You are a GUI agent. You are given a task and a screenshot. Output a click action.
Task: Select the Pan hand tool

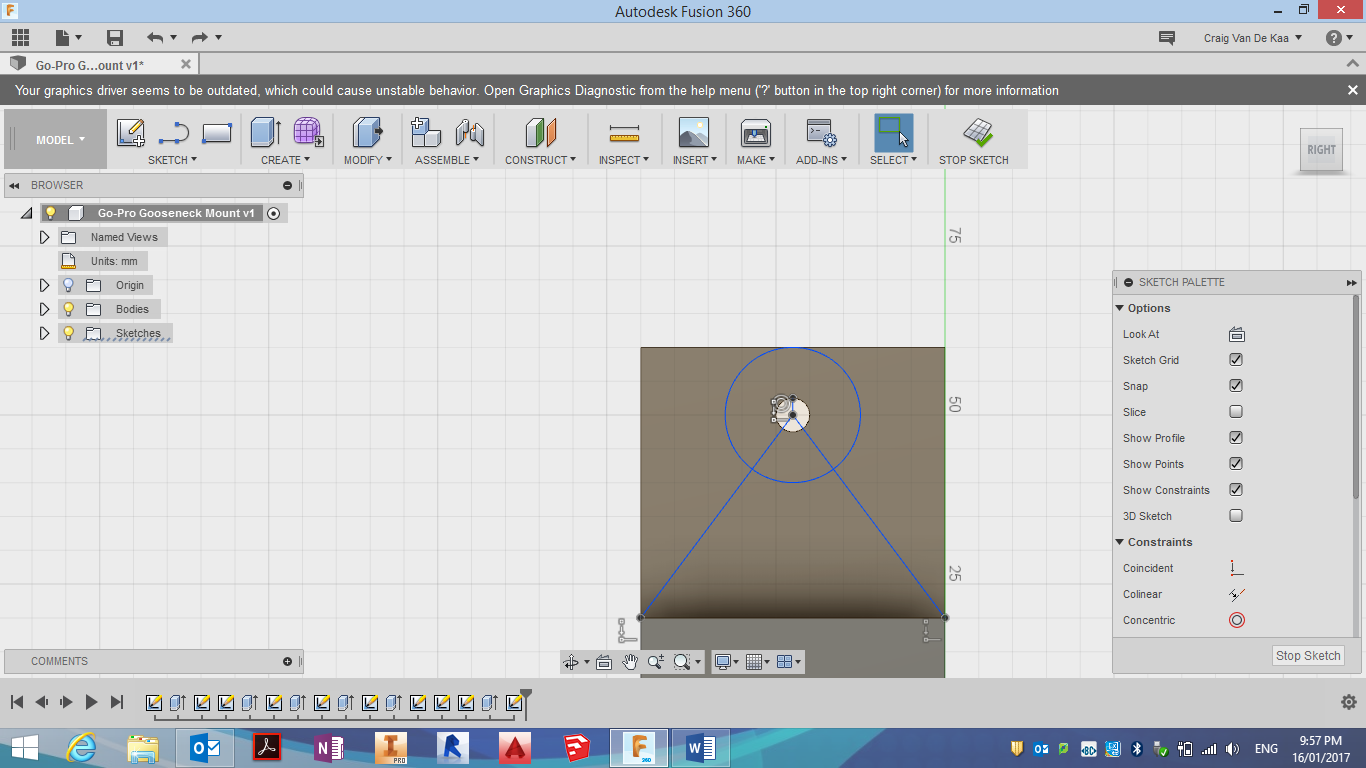point(630,661)
